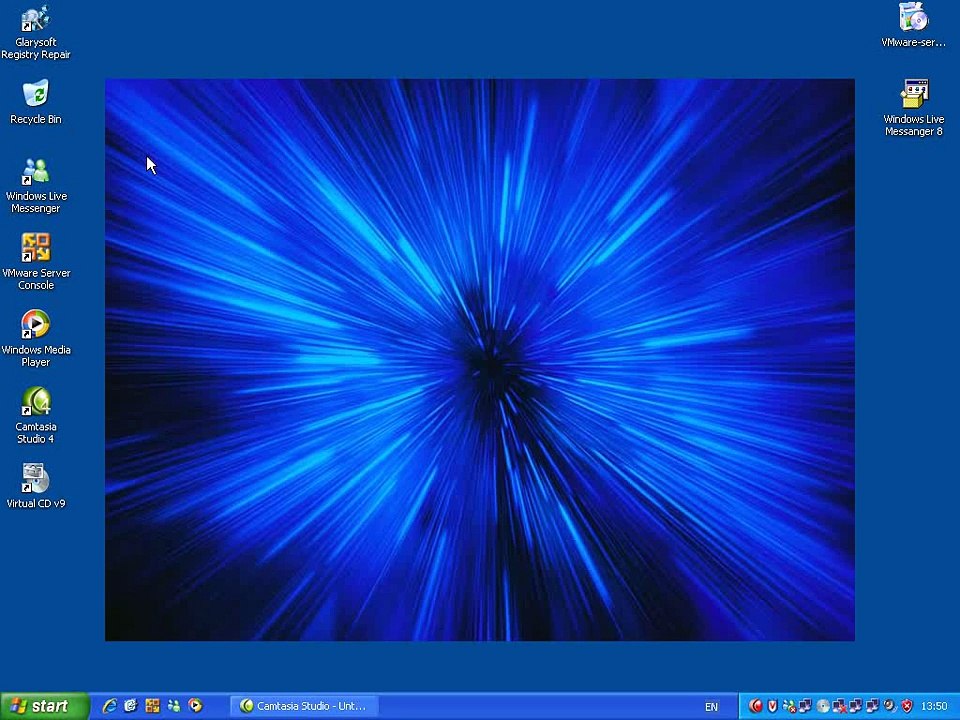Open the McAfee shield tray icon
The height and width of the screenshot is (720, 960).
[x=773, y=706]
